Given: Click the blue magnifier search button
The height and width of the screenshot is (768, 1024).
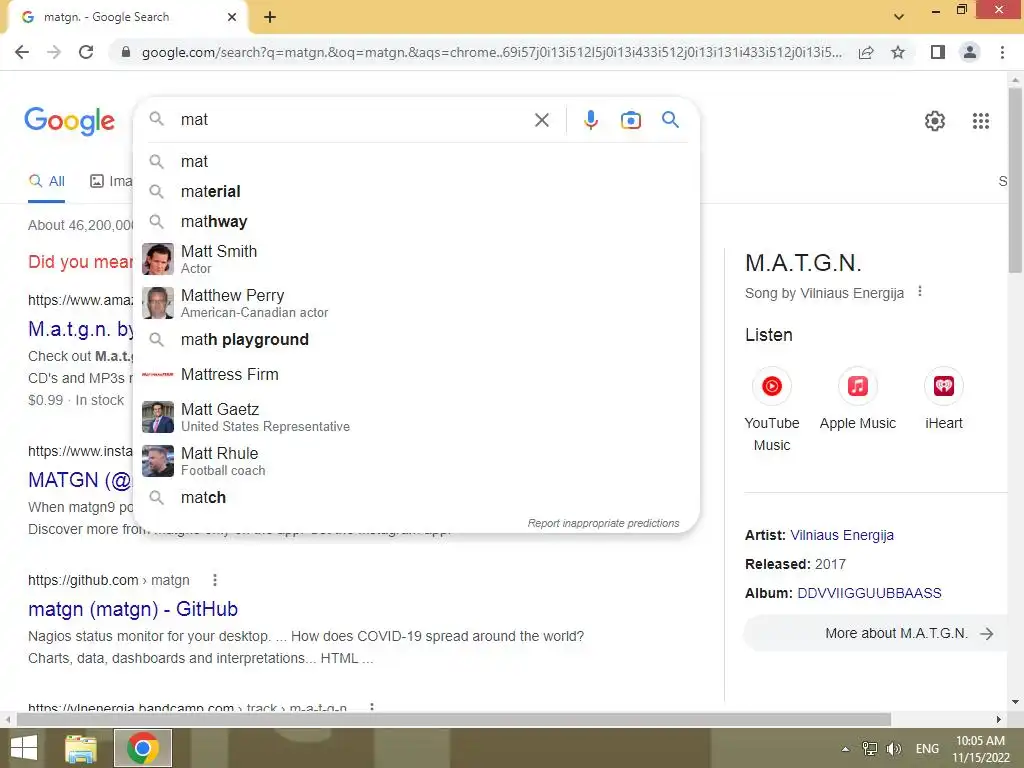Looking at the screenshot, I should [670, 120].
